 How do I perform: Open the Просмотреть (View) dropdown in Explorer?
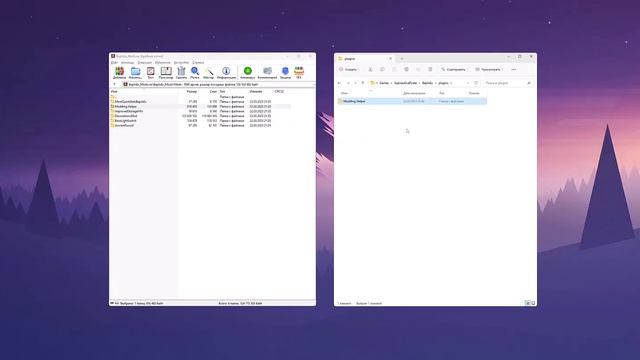(489, 69)
